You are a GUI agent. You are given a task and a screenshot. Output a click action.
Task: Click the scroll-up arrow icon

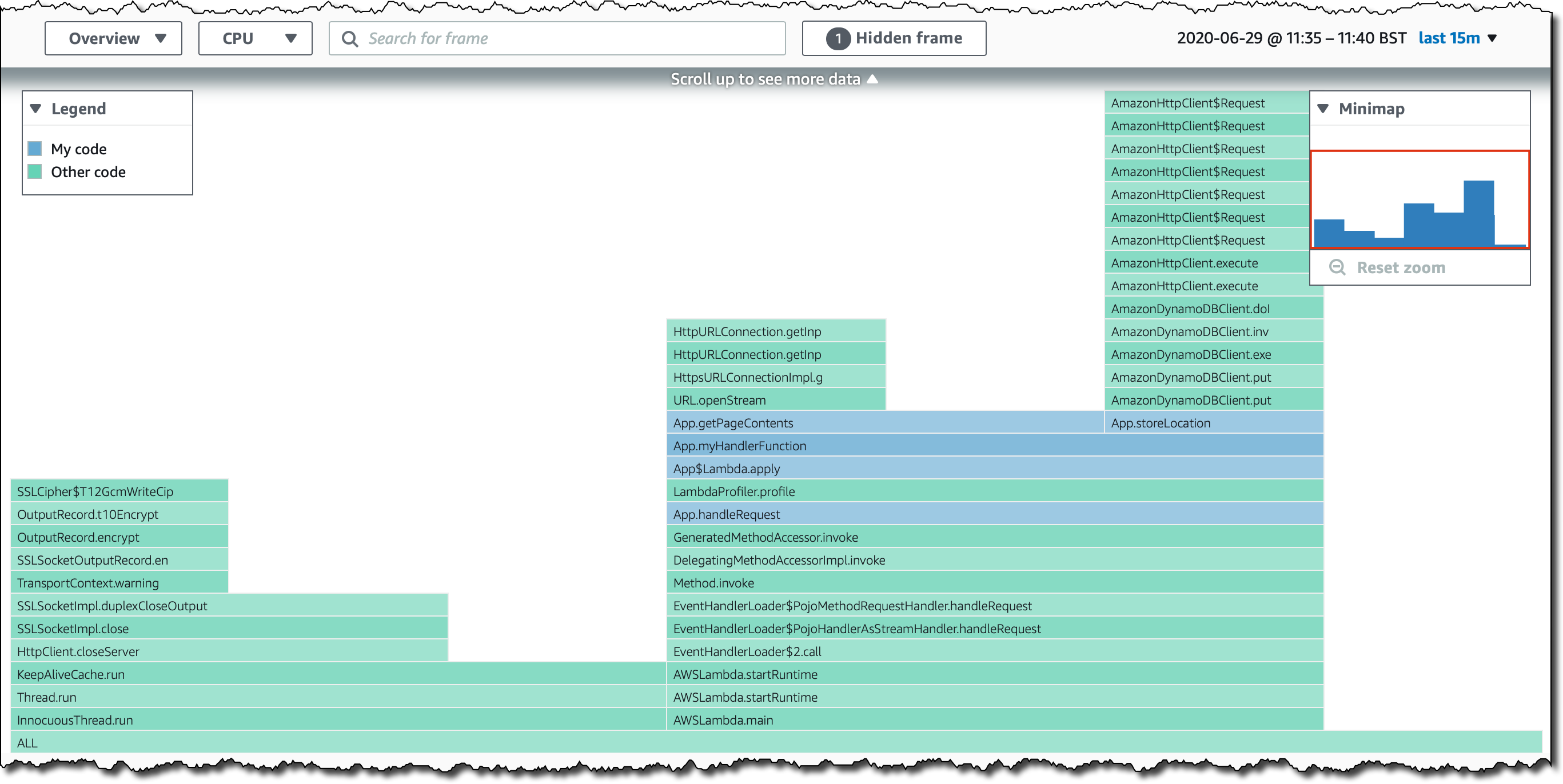872,79
